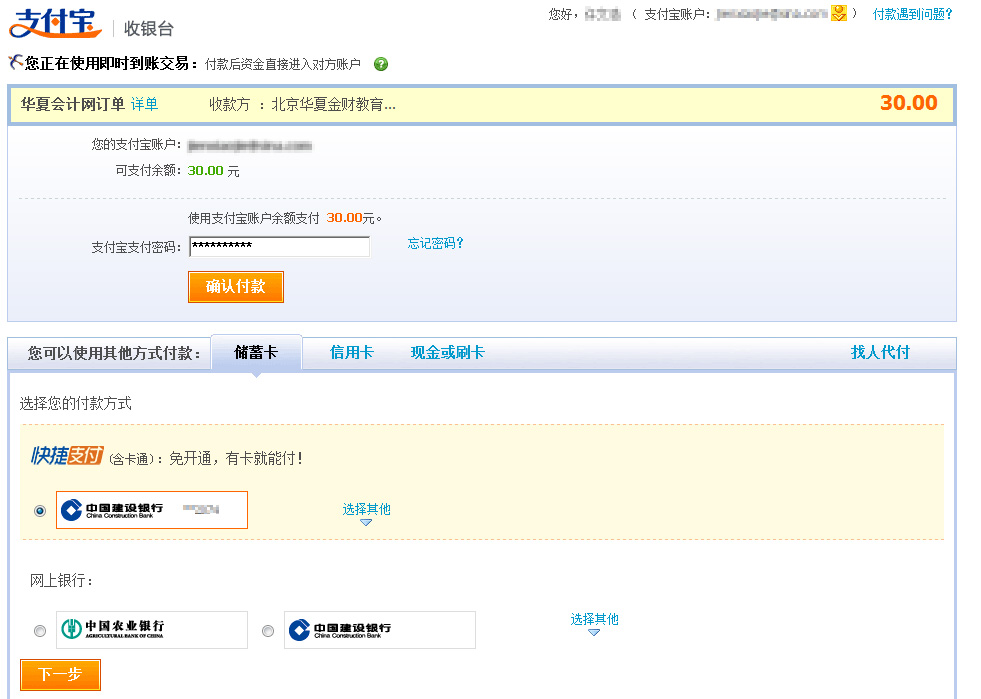The image size is (981, 699).
Task: Expand 选择其他 in the quick-pay section
Action: (366, 513)
